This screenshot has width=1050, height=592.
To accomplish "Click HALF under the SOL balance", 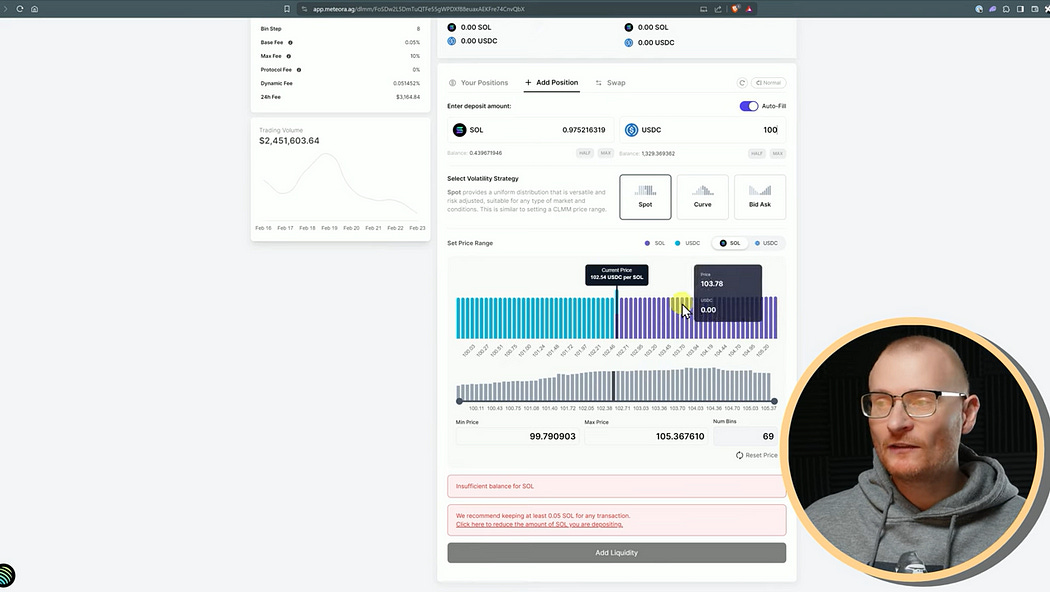I will point(585,153).
